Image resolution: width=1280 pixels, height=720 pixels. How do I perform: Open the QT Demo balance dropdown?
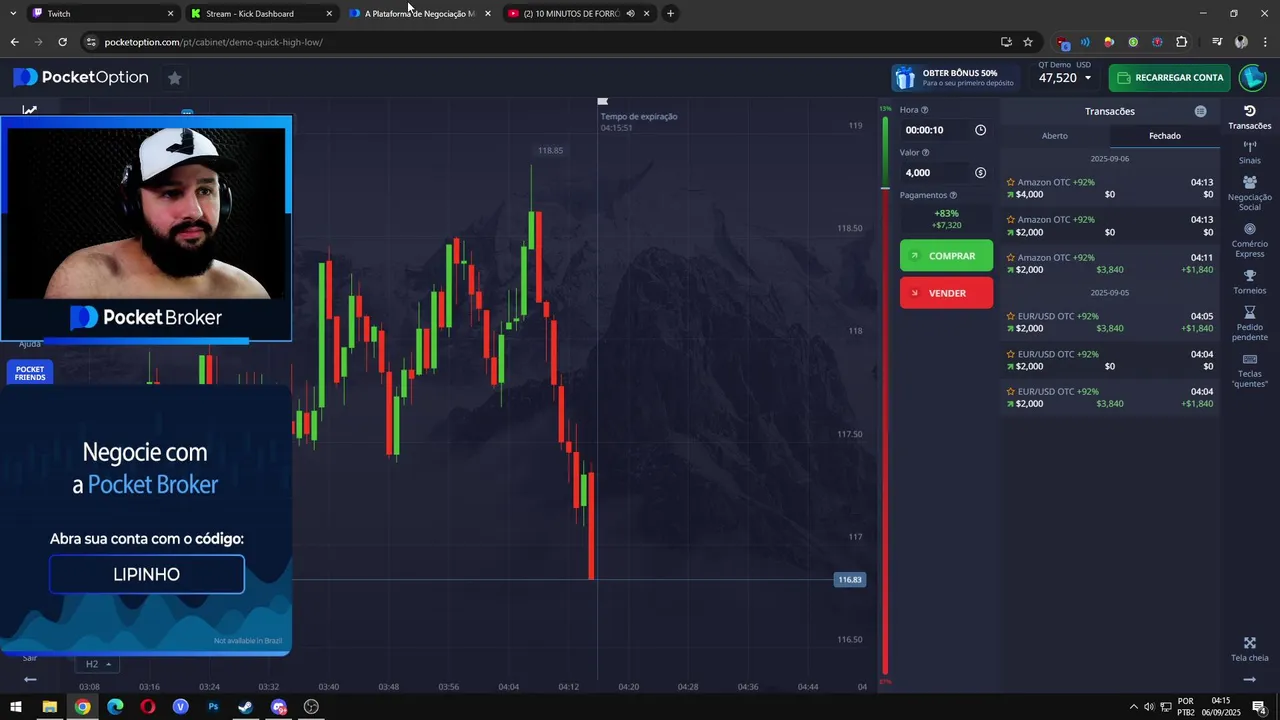[1064, 77]
